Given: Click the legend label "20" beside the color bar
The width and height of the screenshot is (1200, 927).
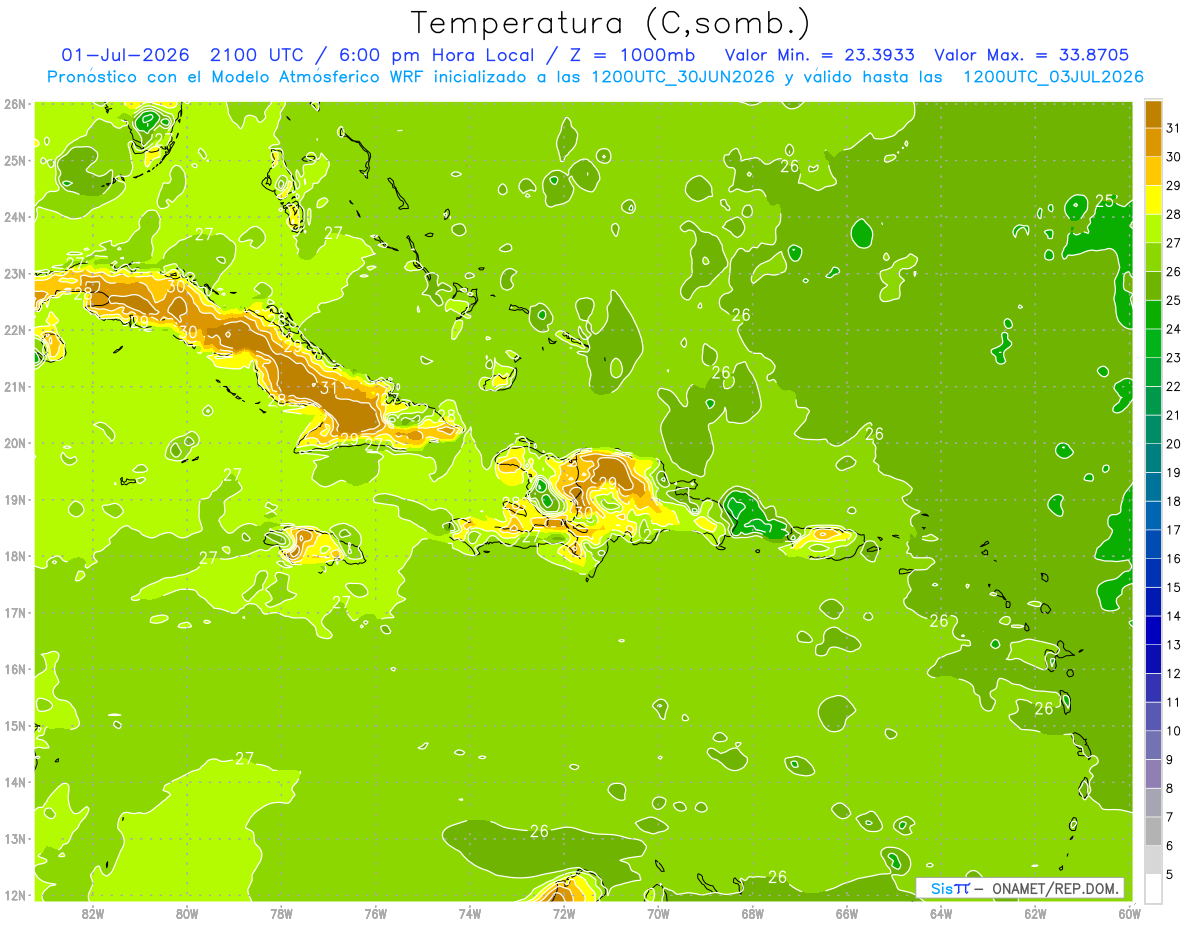Looking at the screenshot, I should 1174,444.
